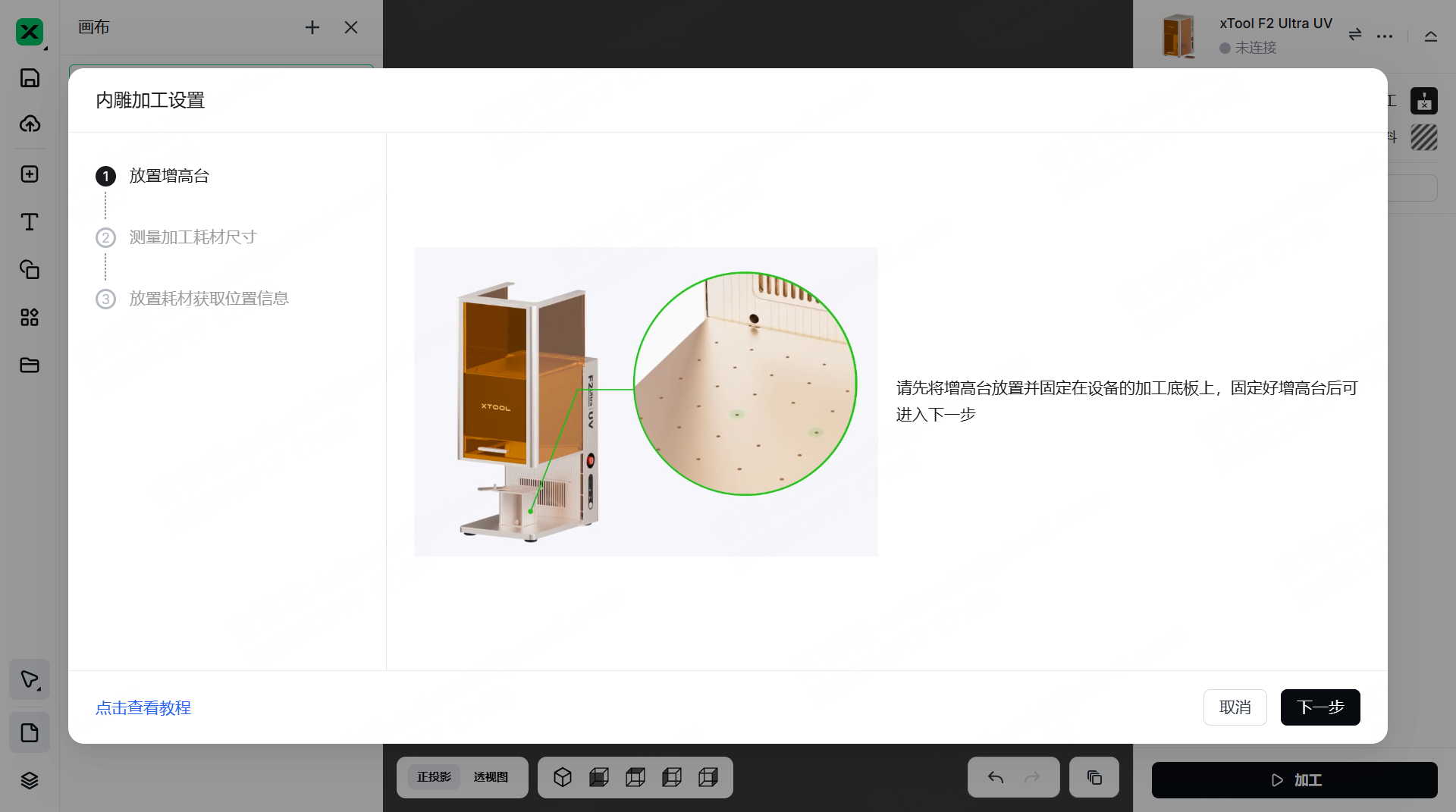Open the device more options menu

pos(1385,36)
